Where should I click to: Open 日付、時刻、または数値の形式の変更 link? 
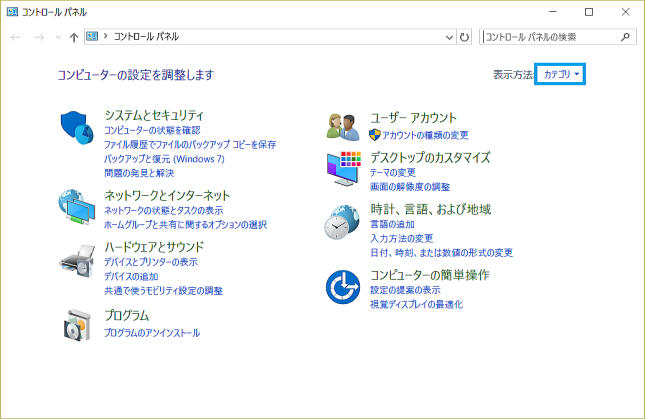point(441,252)
